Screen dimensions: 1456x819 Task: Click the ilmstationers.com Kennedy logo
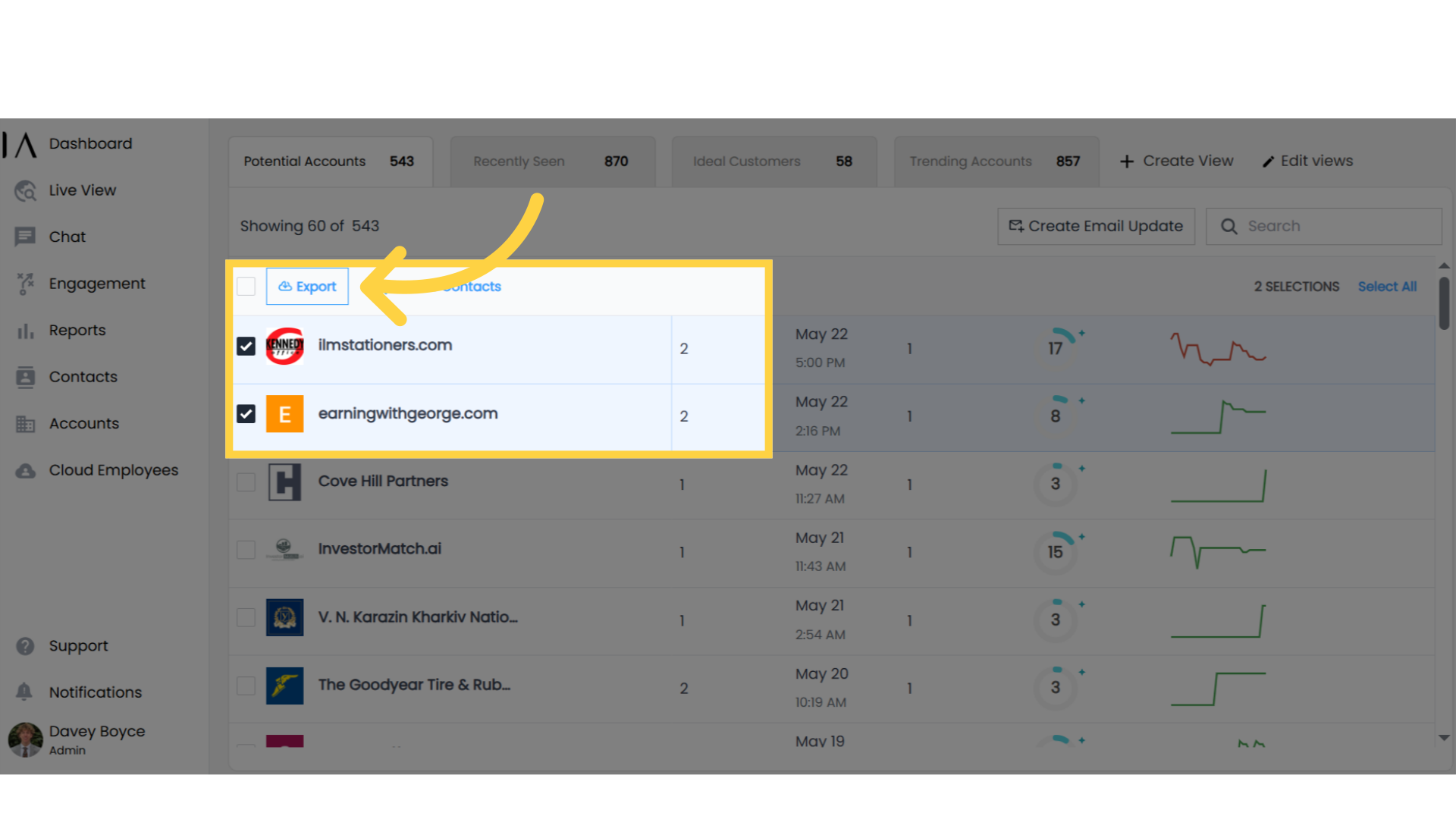point(285,346)
